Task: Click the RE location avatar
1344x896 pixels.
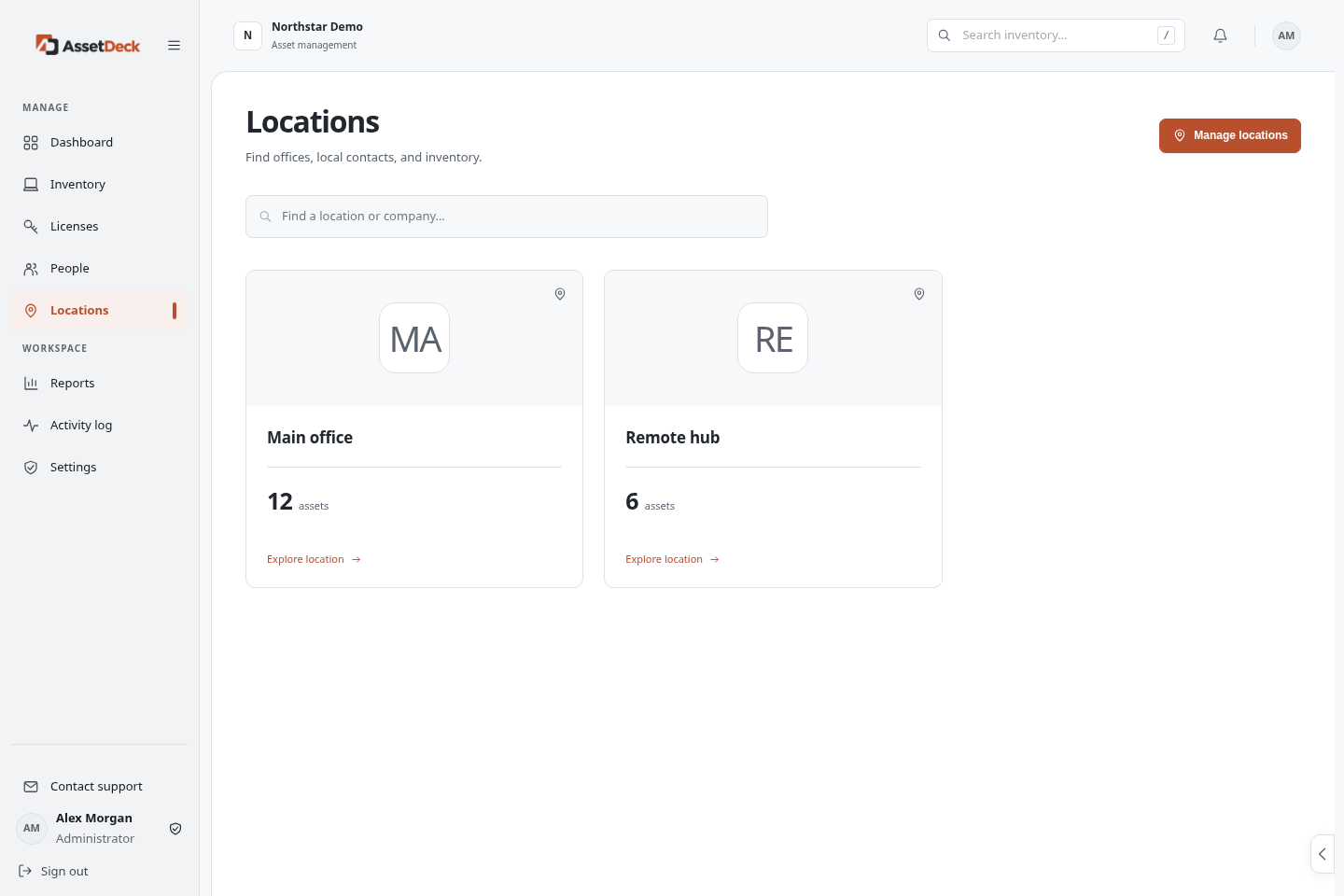Action: pyautogui.click(x=773, y=338)
